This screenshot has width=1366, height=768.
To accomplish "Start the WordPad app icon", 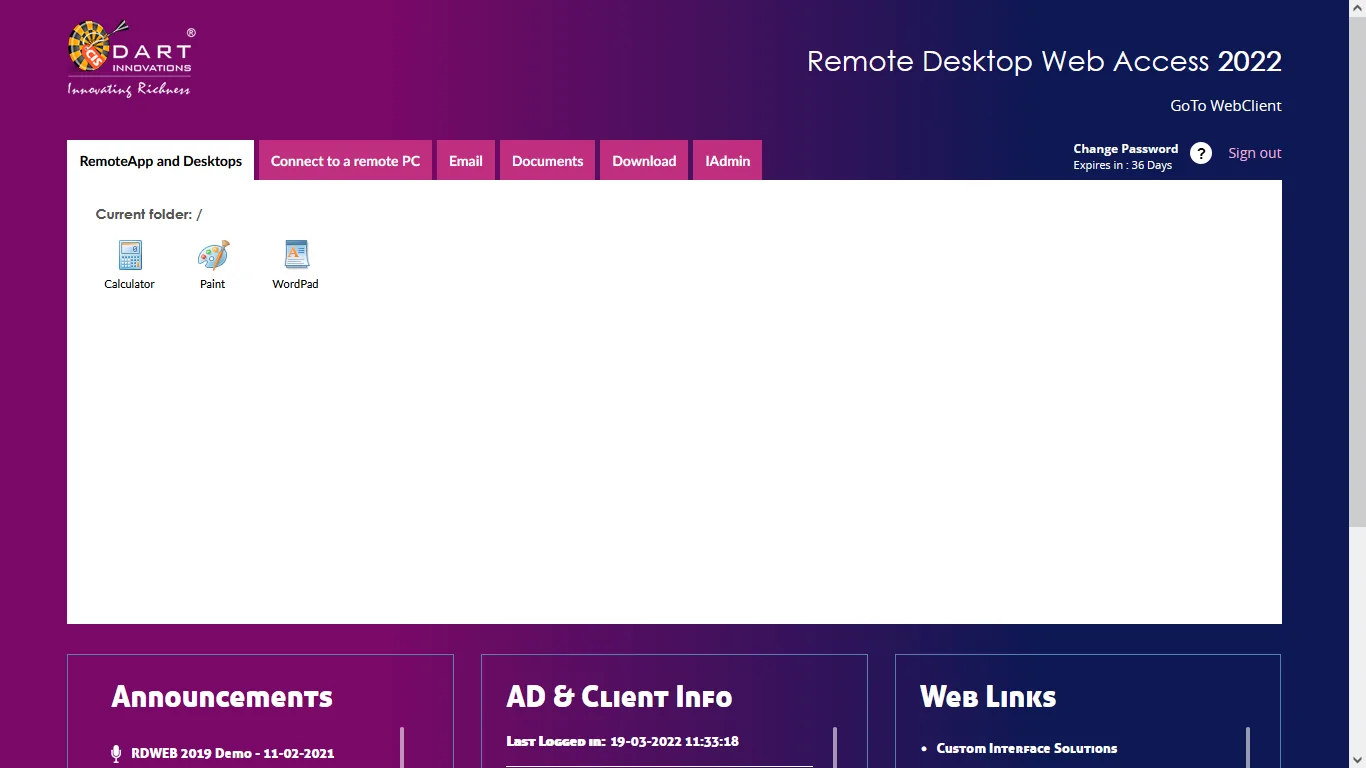I will coord(296,255).
